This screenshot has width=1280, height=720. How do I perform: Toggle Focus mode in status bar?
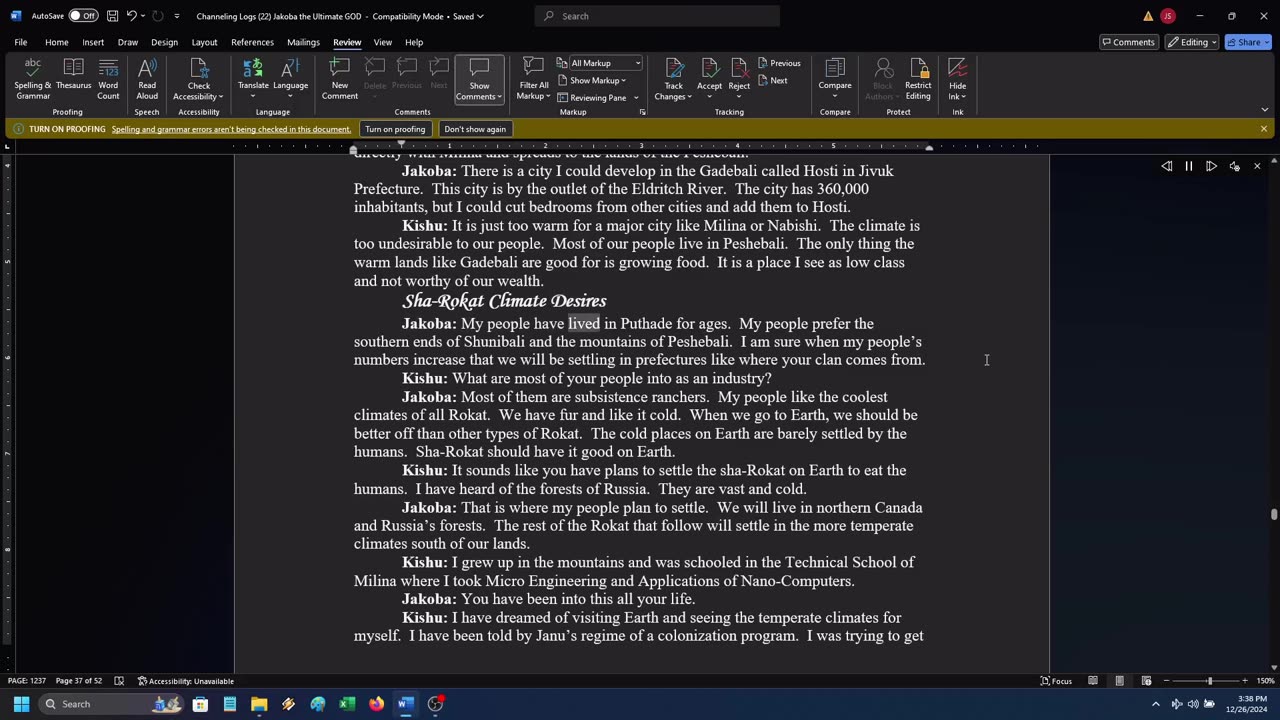[x=1056, y=681]
